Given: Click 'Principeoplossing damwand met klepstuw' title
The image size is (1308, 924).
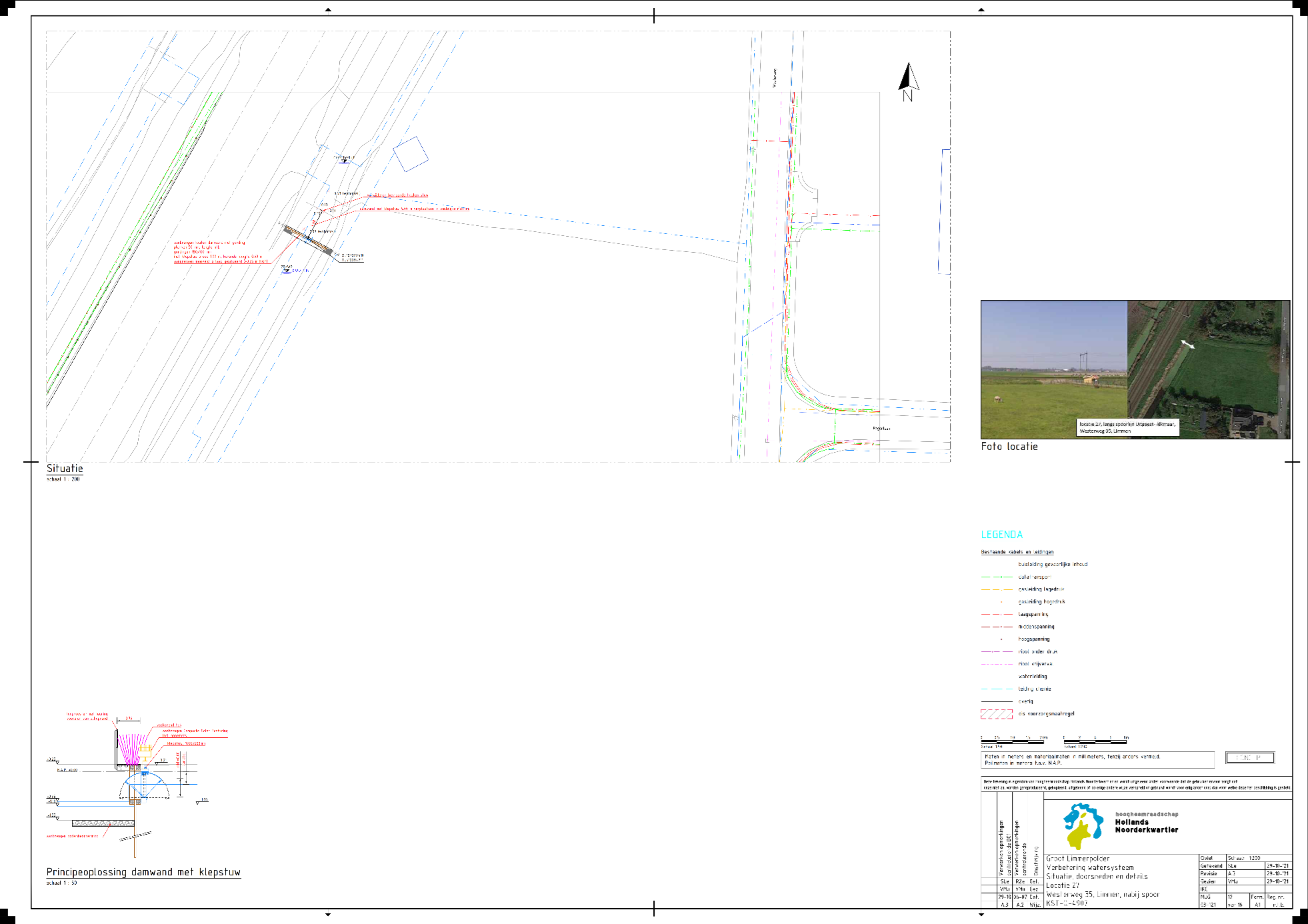Looking at the screenshot, I should point(143,872).
